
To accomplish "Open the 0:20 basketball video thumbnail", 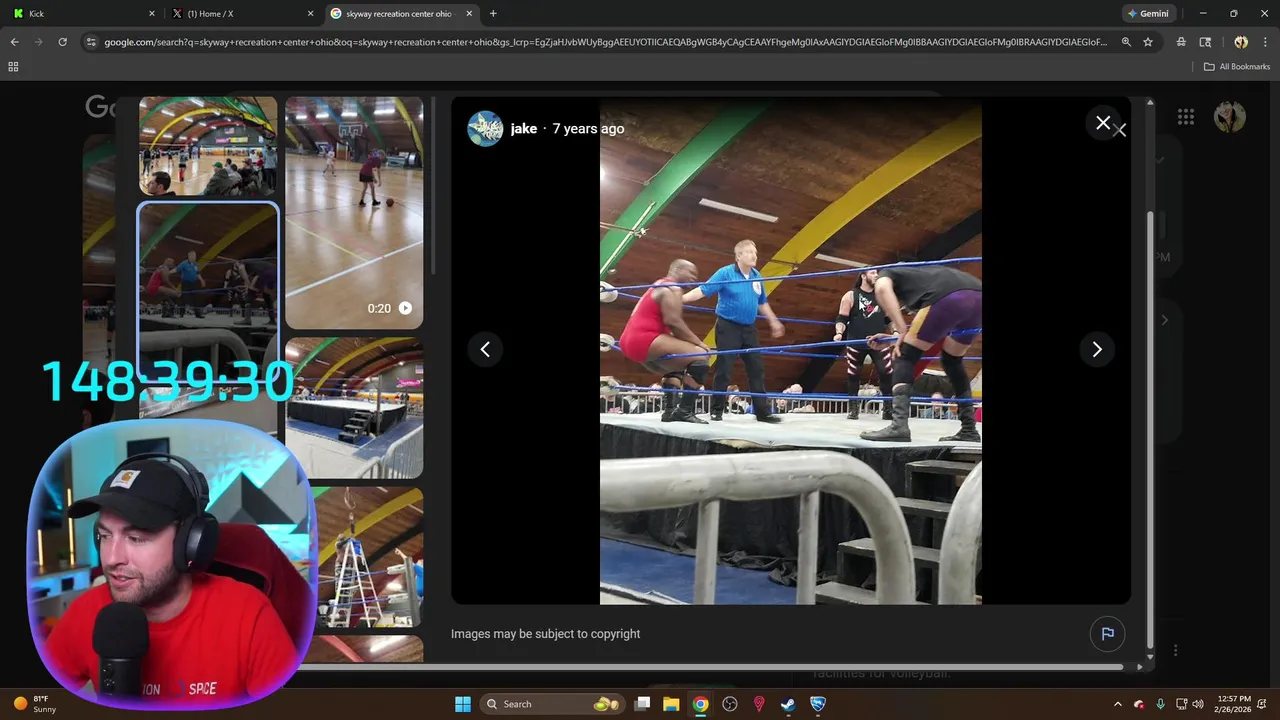I will click(354, 213).
